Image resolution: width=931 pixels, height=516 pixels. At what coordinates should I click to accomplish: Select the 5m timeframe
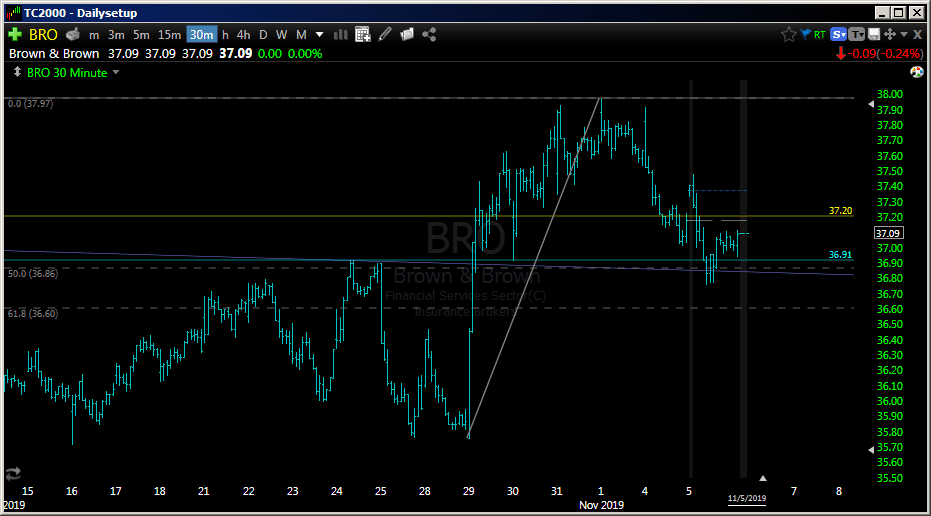click(x=141, y=35)
